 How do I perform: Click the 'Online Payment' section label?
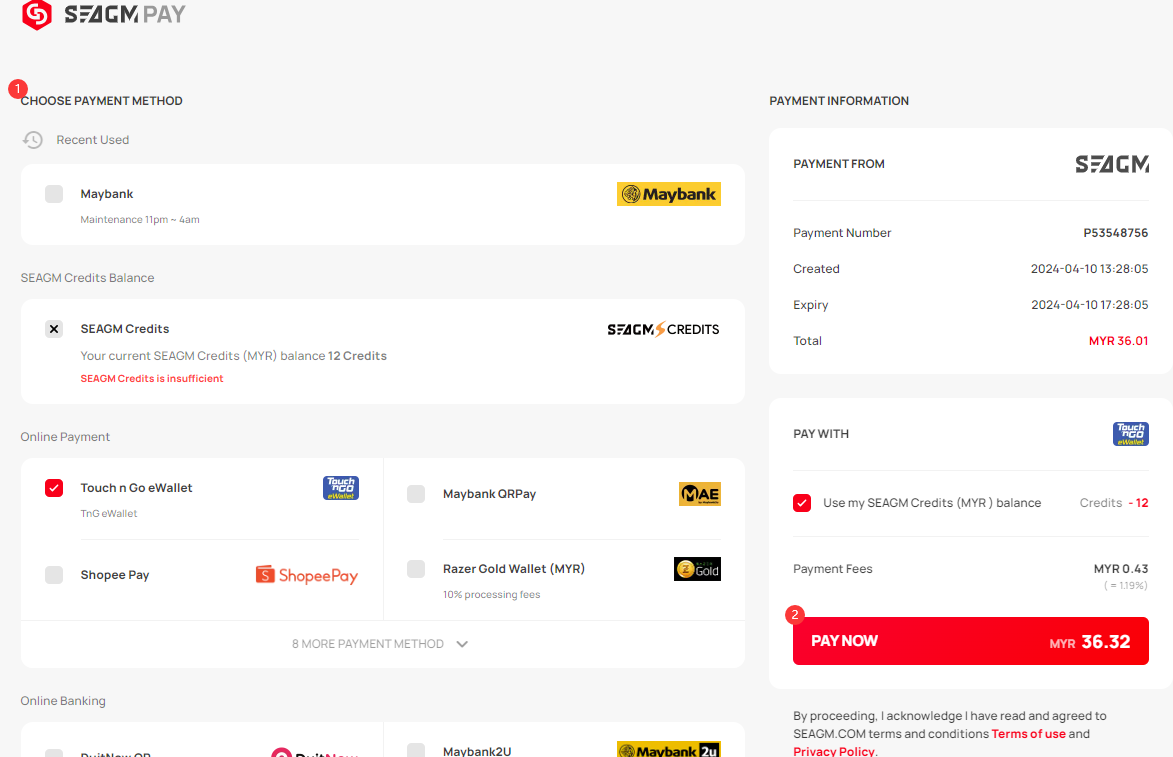tap(65, 437)
